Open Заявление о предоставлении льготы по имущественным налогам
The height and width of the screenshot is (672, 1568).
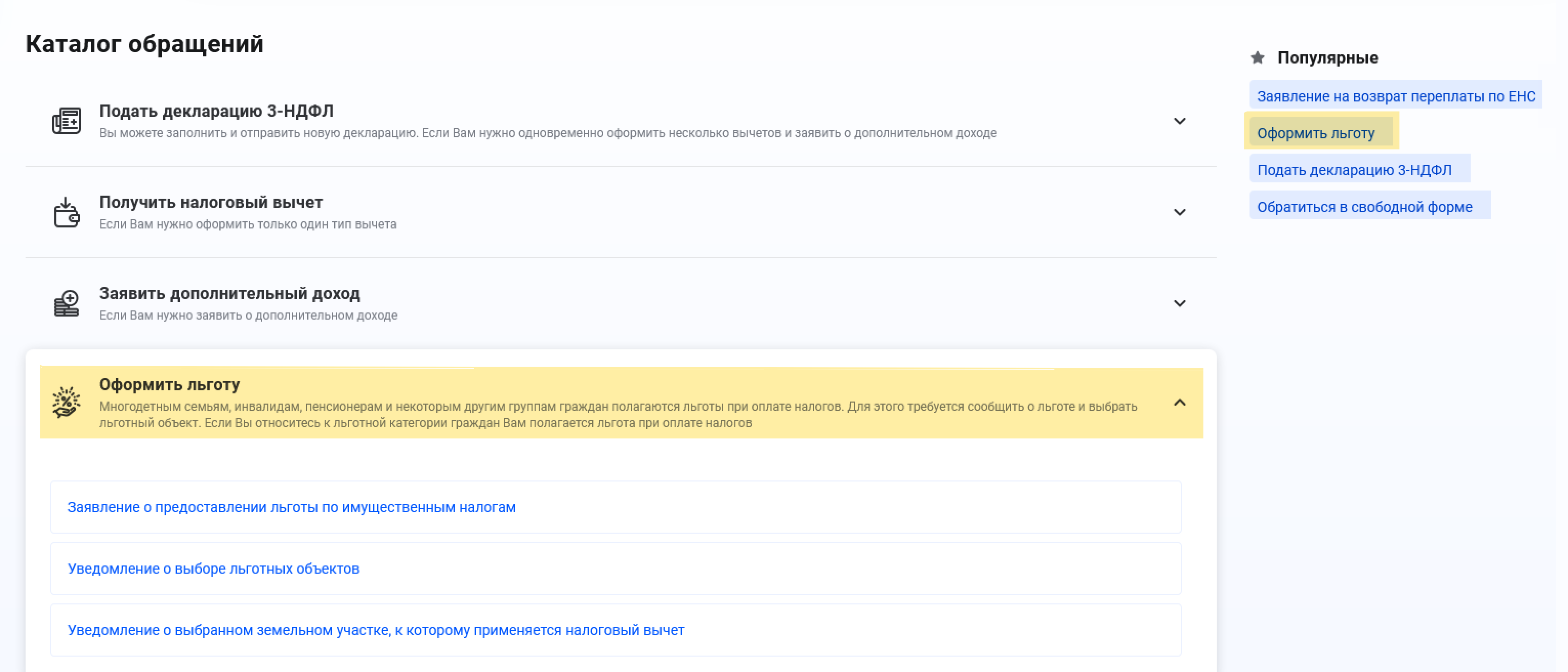click(x=616, y=507)
